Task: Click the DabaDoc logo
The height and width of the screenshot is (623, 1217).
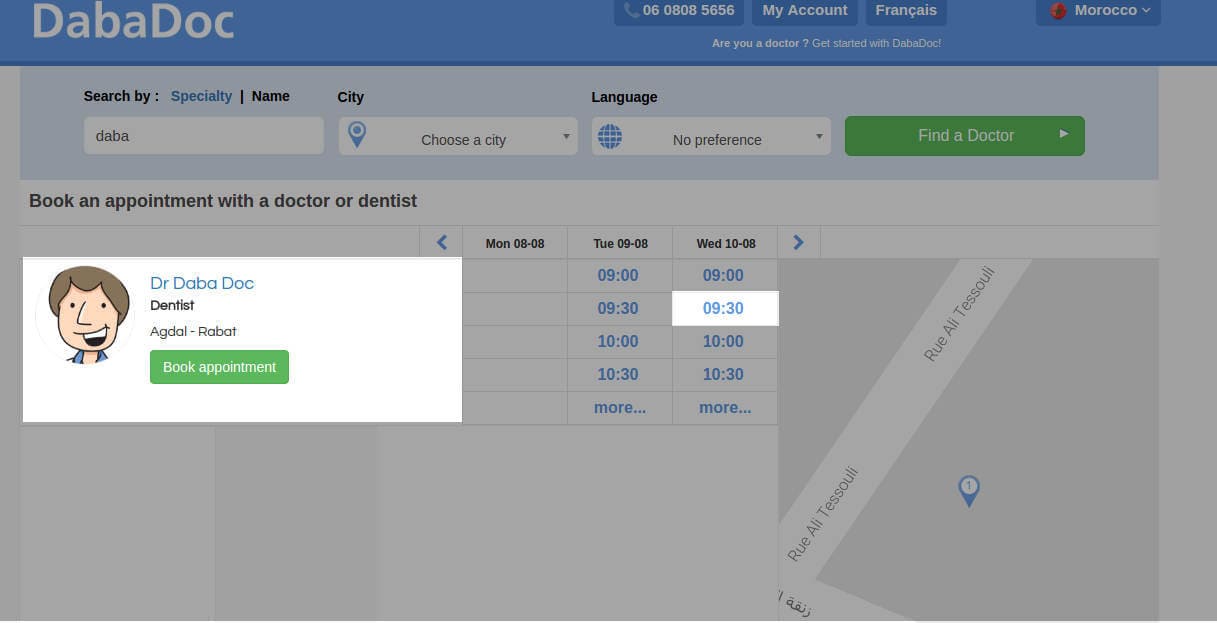Action: click(133, 21)
